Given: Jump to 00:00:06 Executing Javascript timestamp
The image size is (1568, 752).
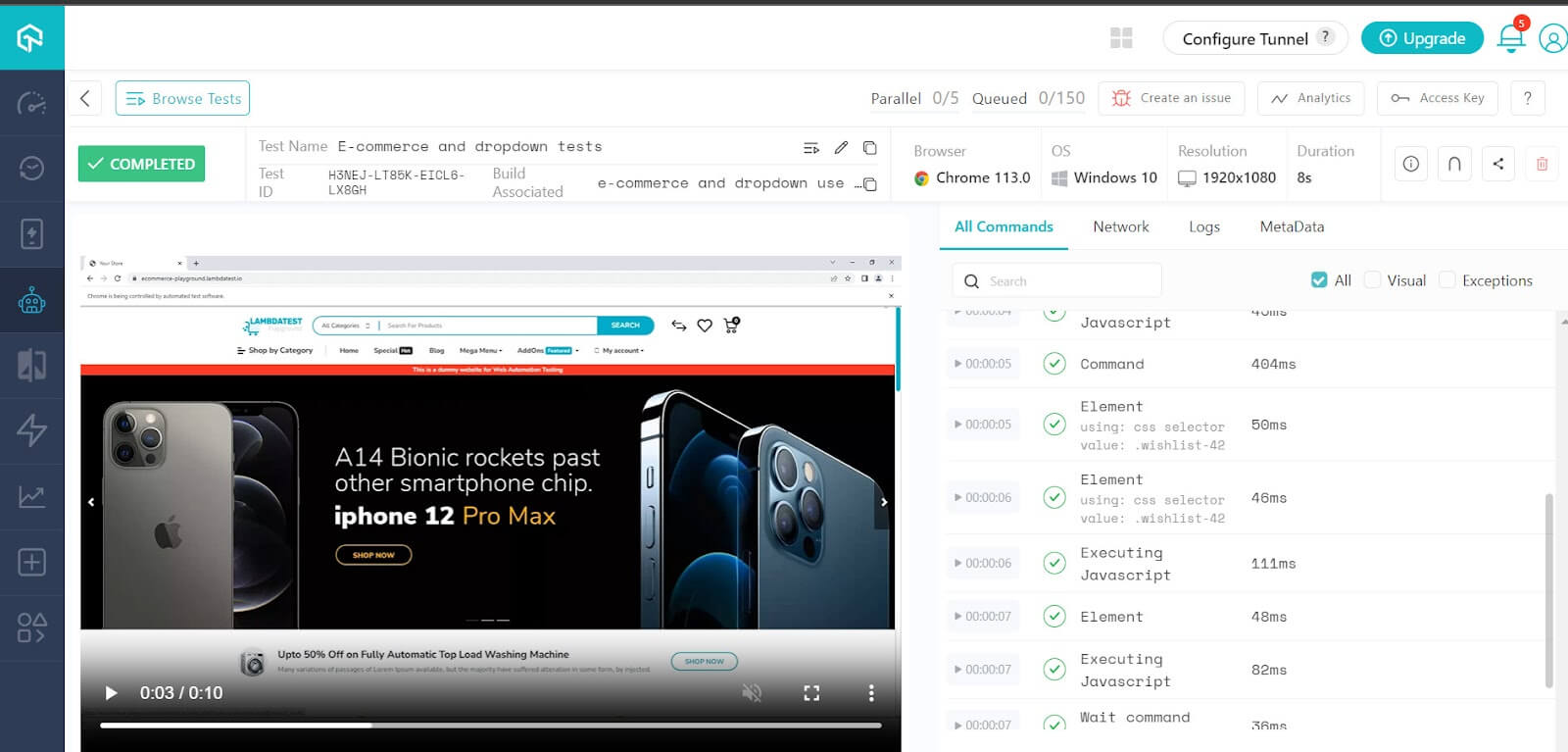Looking at the screenshot, I should (983, 564).
